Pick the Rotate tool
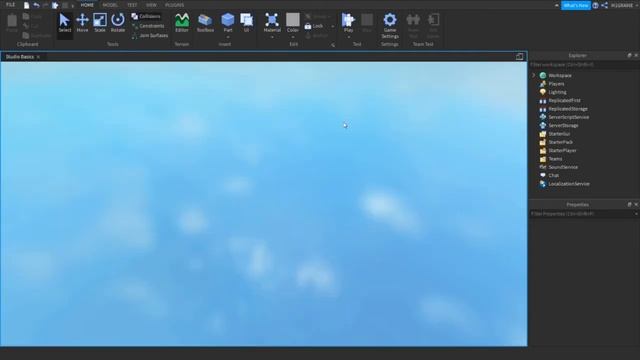 [x=118, y=23]
